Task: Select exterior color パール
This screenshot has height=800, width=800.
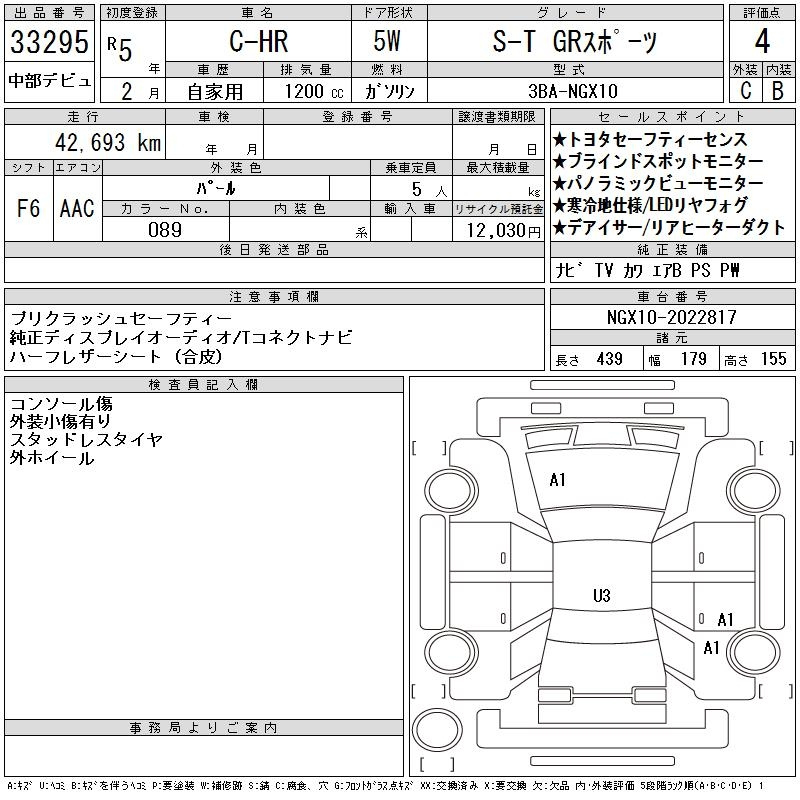Action: [216, 188]
